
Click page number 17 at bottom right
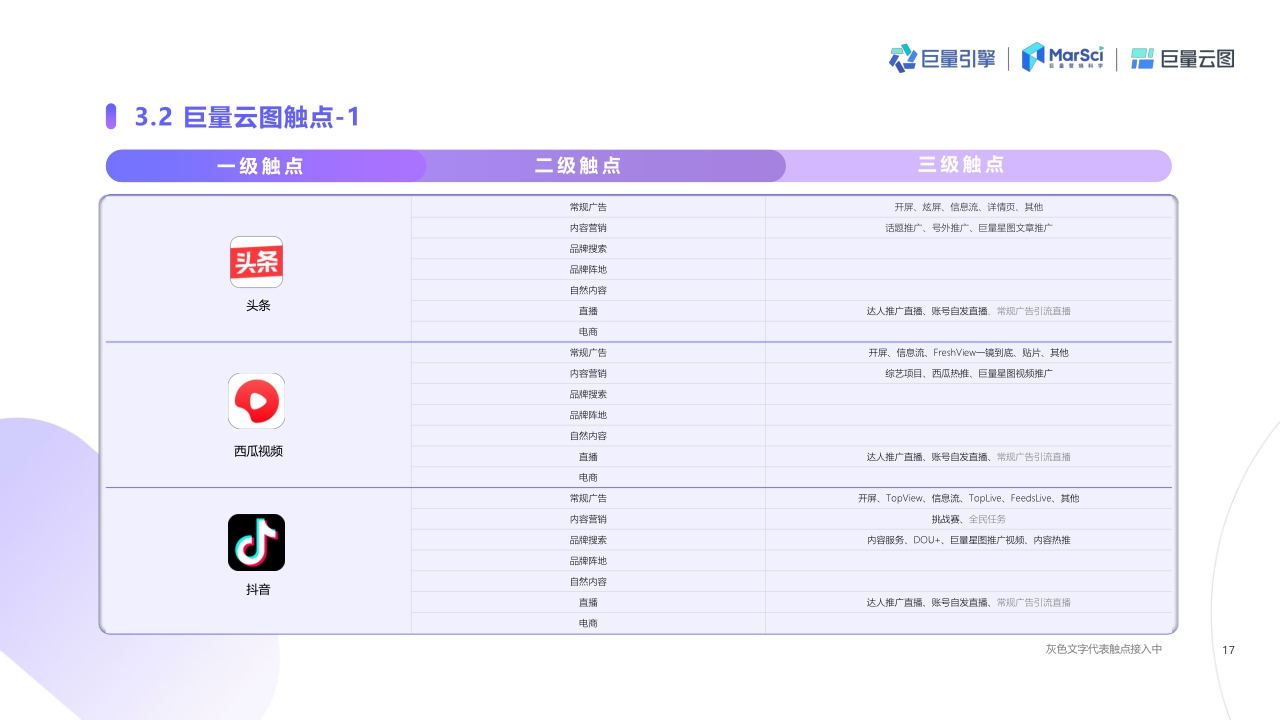pos(1229,650)
